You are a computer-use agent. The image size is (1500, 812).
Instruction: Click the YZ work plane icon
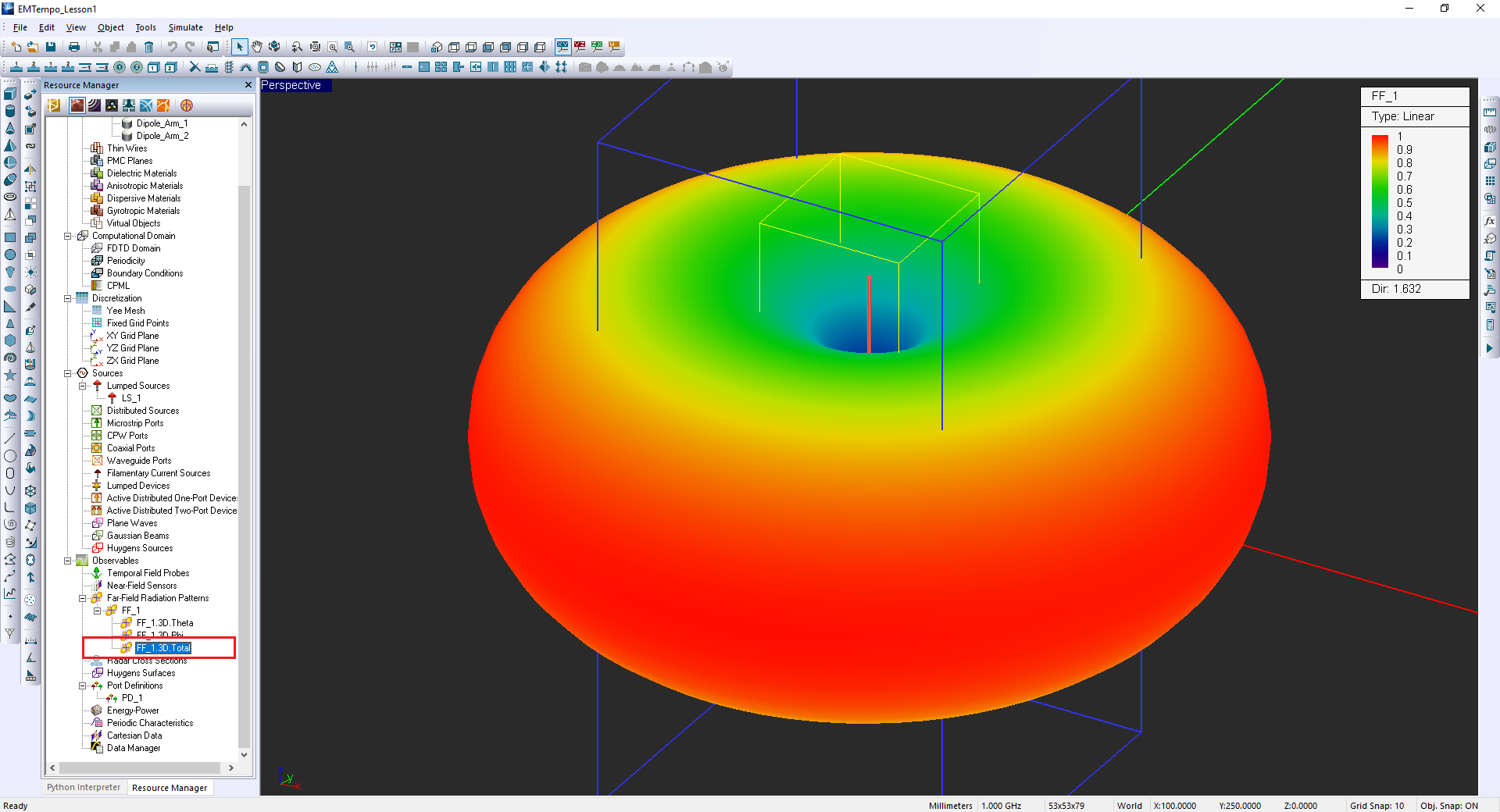(580, 47)
